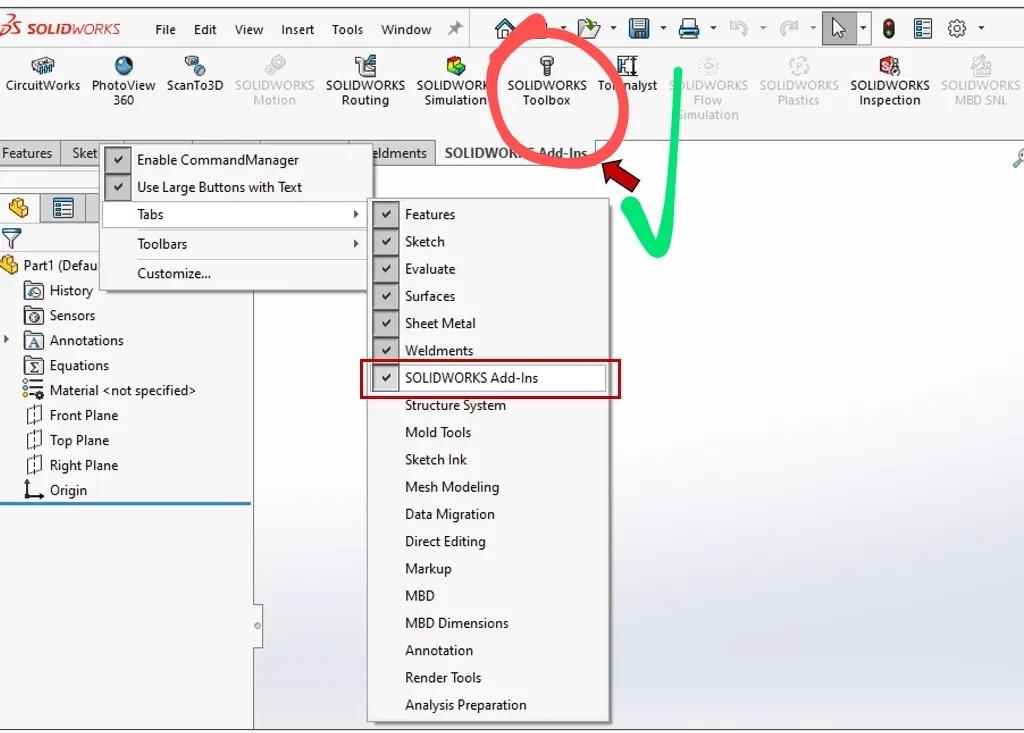Activate the ScanTo3D add-in
The height and width of the screenshot is (733, 1024).
(195, 73)
